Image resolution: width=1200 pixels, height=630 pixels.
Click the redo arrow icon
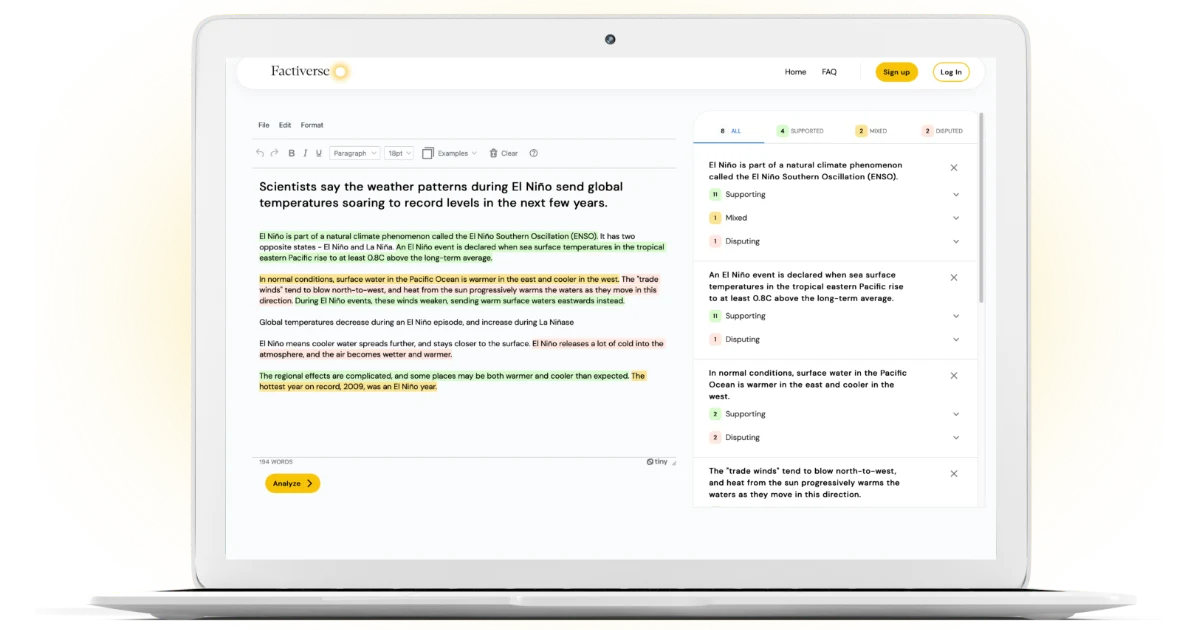coord(274,153)
